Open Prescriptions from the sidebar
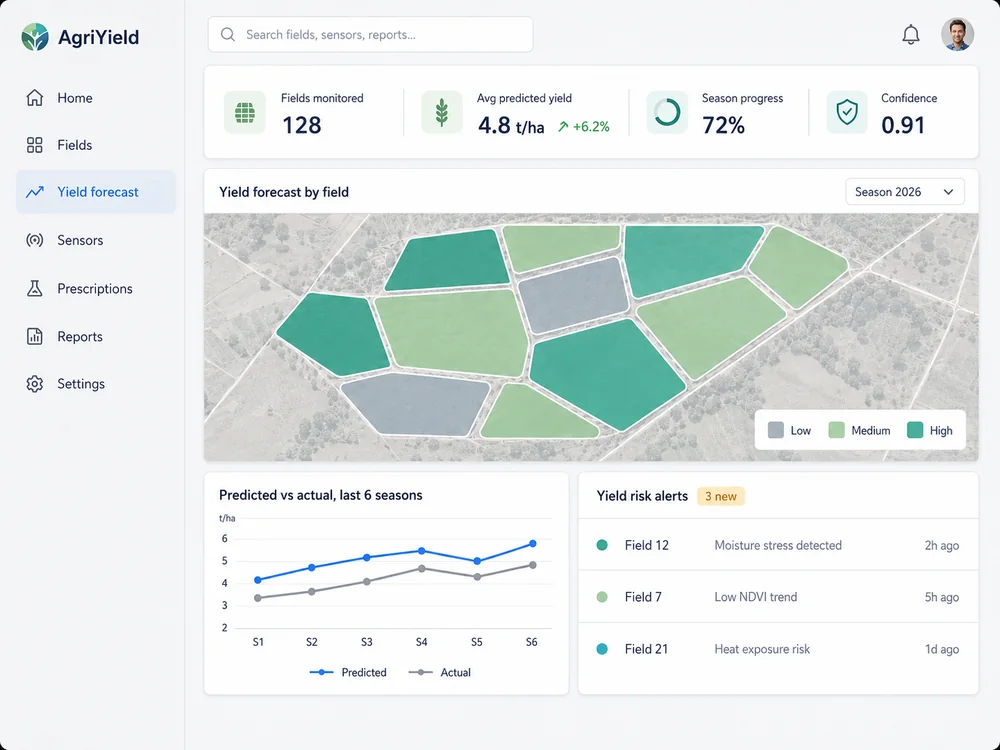The height and width of the screenshot is (750, 1000). (96, 288)
